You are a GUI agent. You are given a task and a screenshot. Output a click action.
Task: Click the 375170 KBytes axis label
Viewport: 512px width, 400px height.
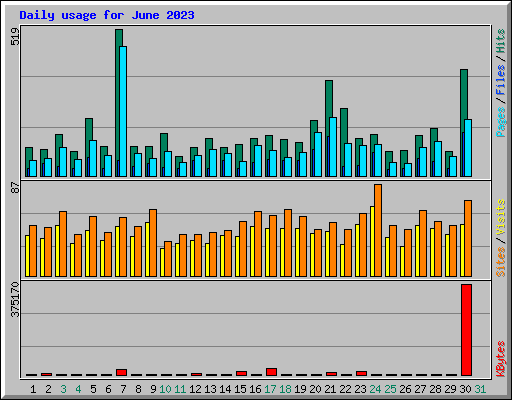click(15, 299)
